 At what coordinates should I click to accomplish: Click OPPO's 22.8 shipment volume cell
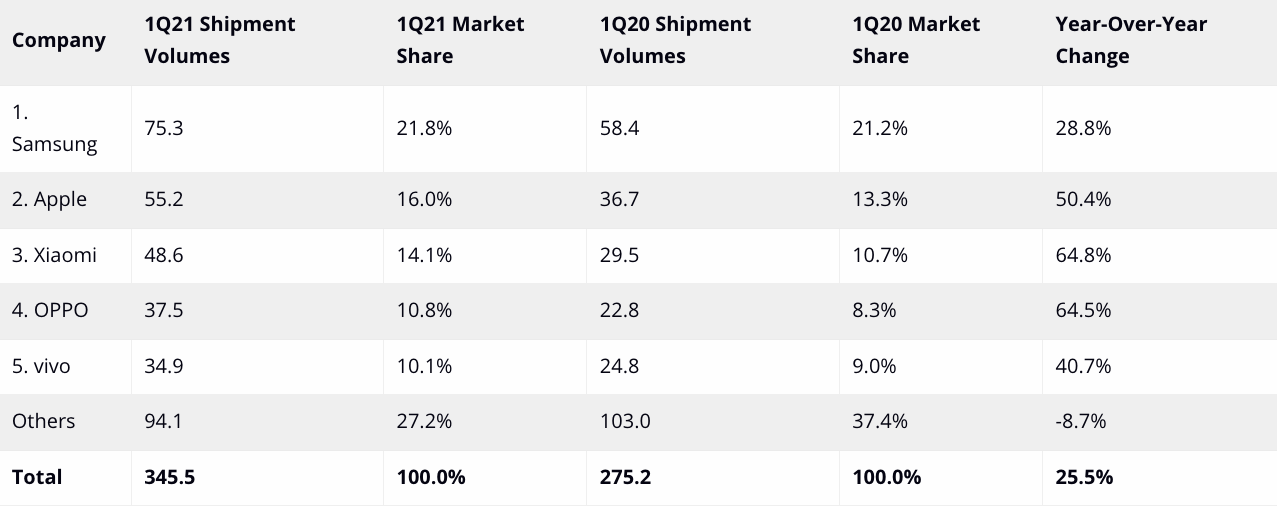point(619,310)
